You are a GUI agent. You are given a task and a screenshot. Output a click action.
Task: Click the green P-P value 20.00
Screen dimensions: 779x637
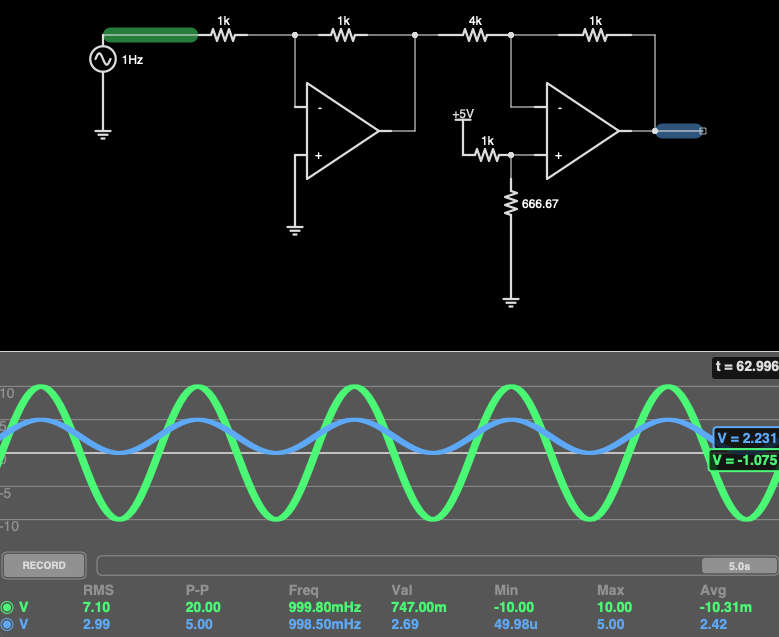tap(203, 607)
